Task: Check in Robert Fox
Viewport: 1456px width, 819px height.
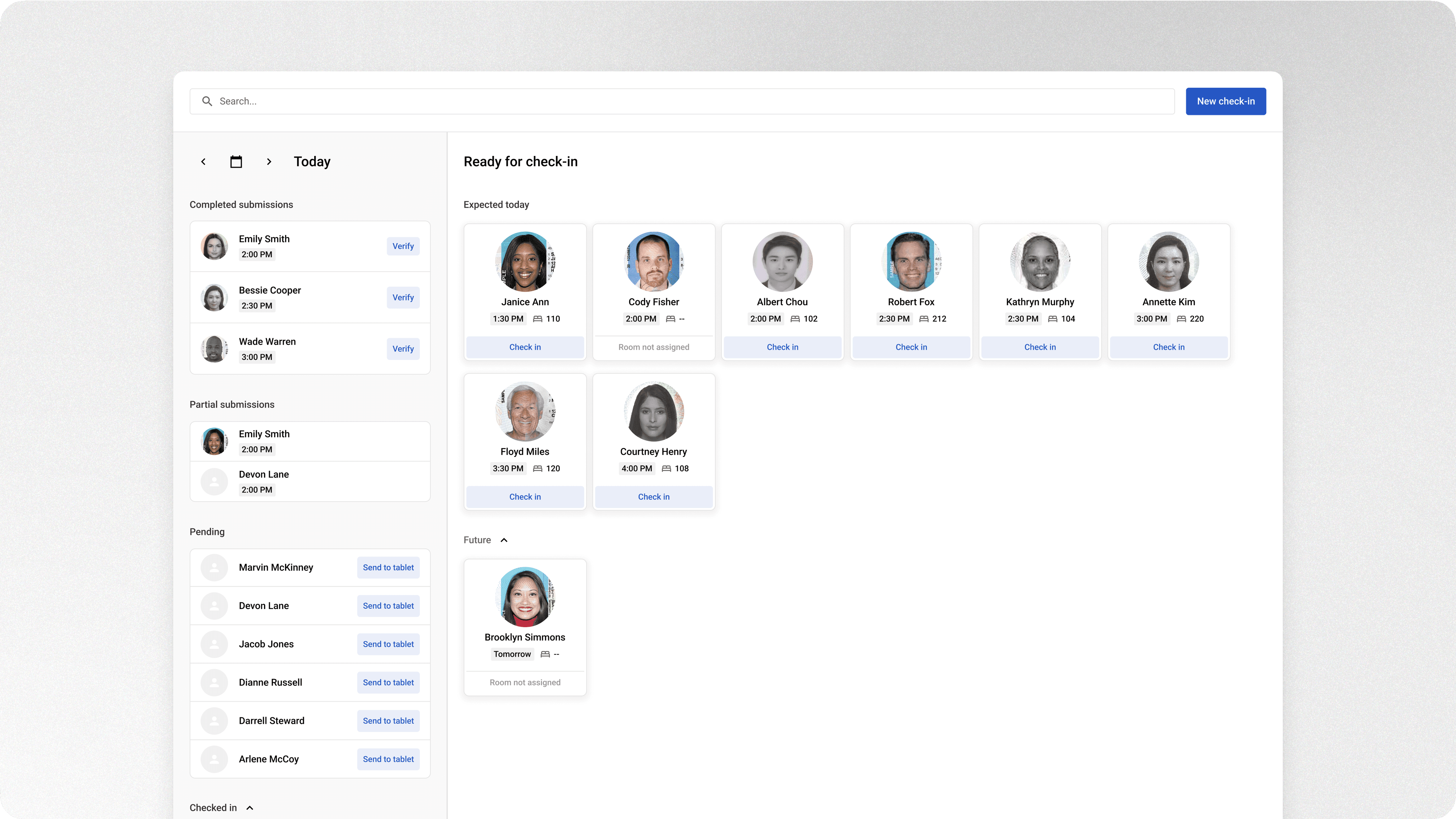Action: [911, 347]
